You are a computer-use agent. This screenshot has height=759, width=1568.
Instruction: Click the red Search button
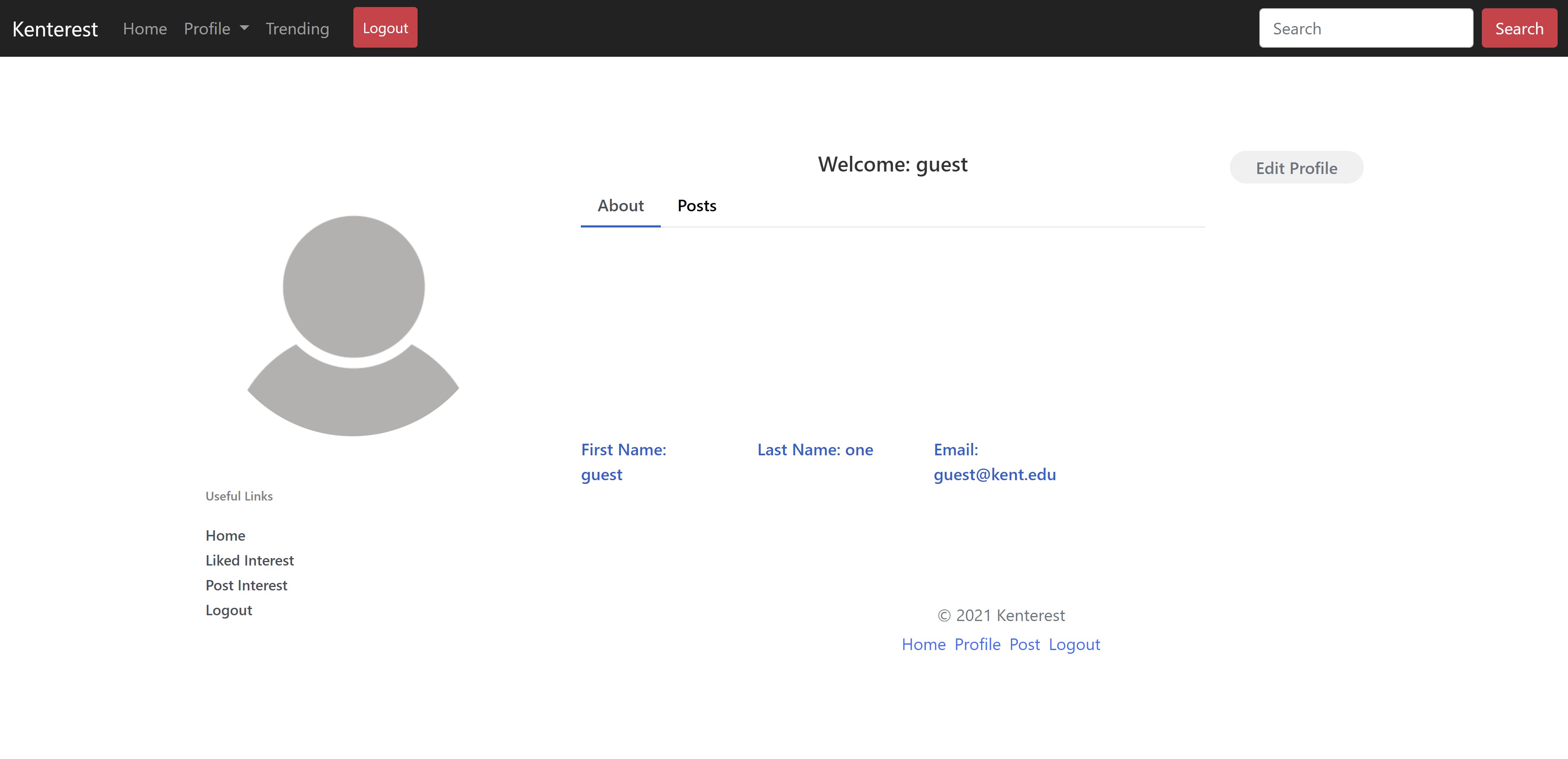(x=1519, y=29)
